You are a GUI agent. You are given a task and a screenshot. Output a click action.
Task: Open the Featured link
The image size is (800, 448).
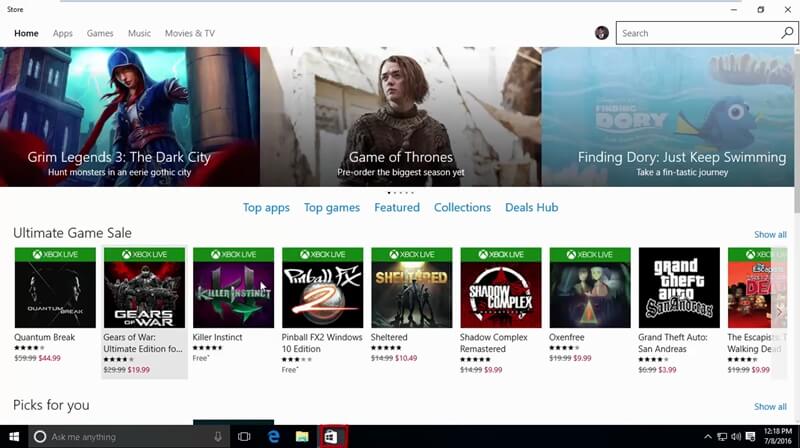coord(397,208)
